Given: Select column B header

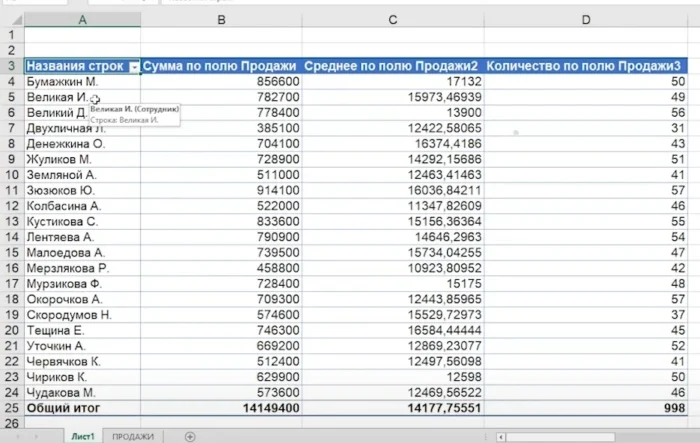Looking at the screenshot, I should pyautogui.click(x=221, y=20).
